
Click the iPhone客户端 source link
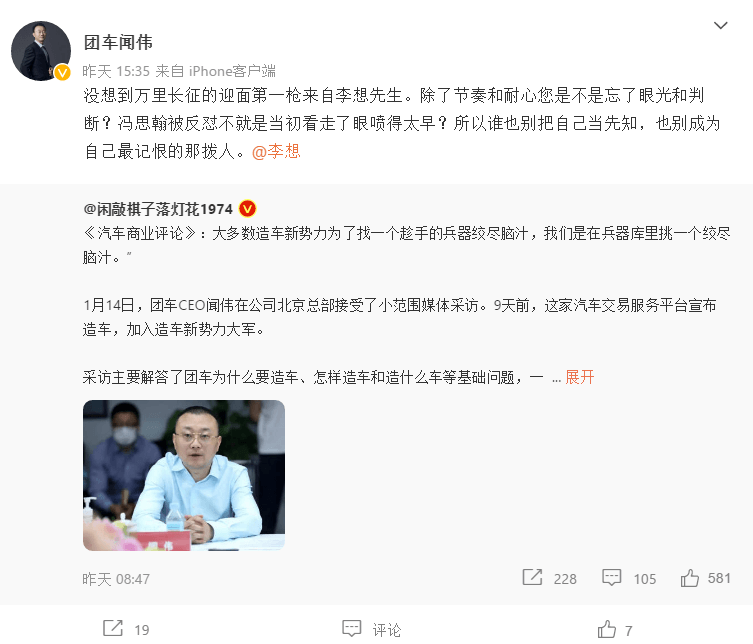coord(232,71)
